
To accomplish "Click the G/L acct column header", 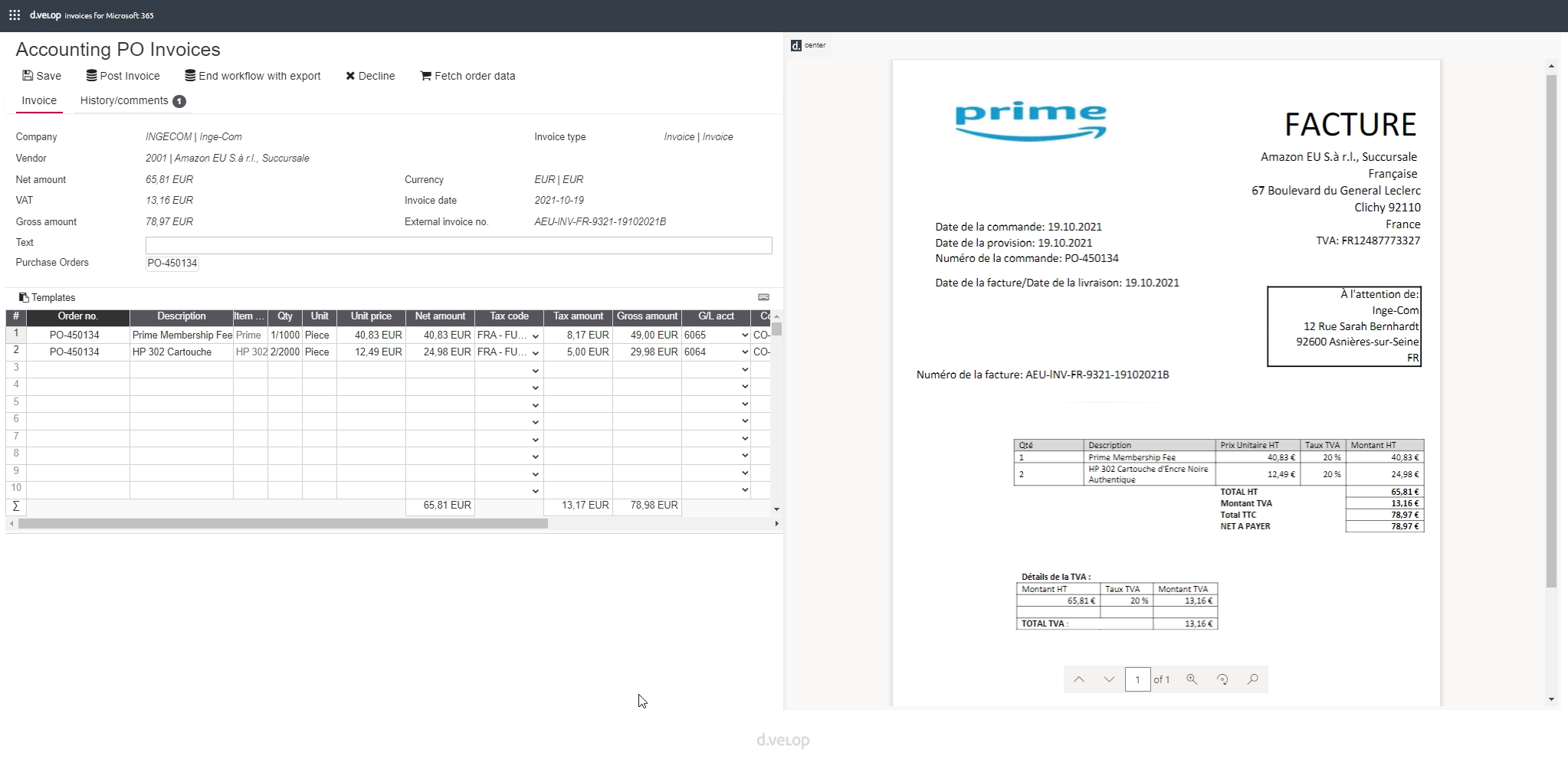I will click(x=716, y=316).
